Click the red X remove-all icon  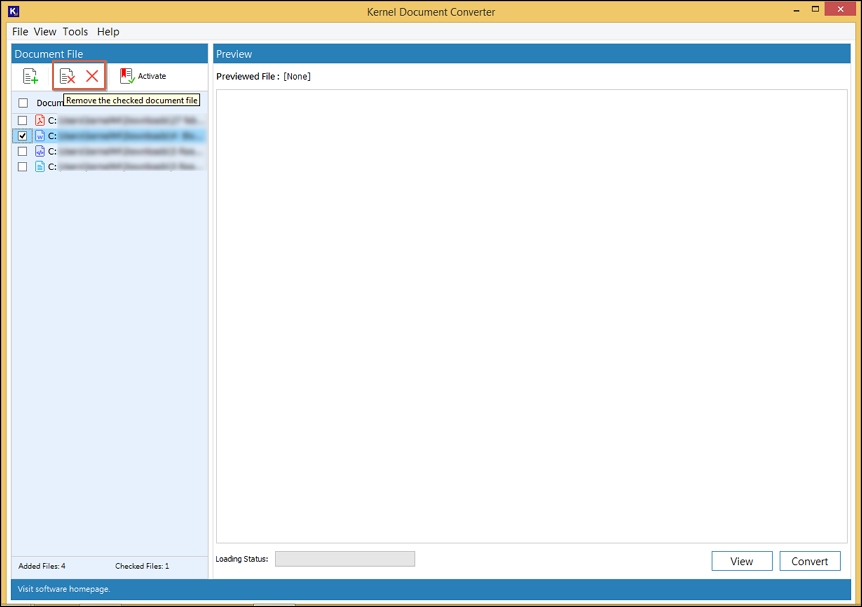92,76
